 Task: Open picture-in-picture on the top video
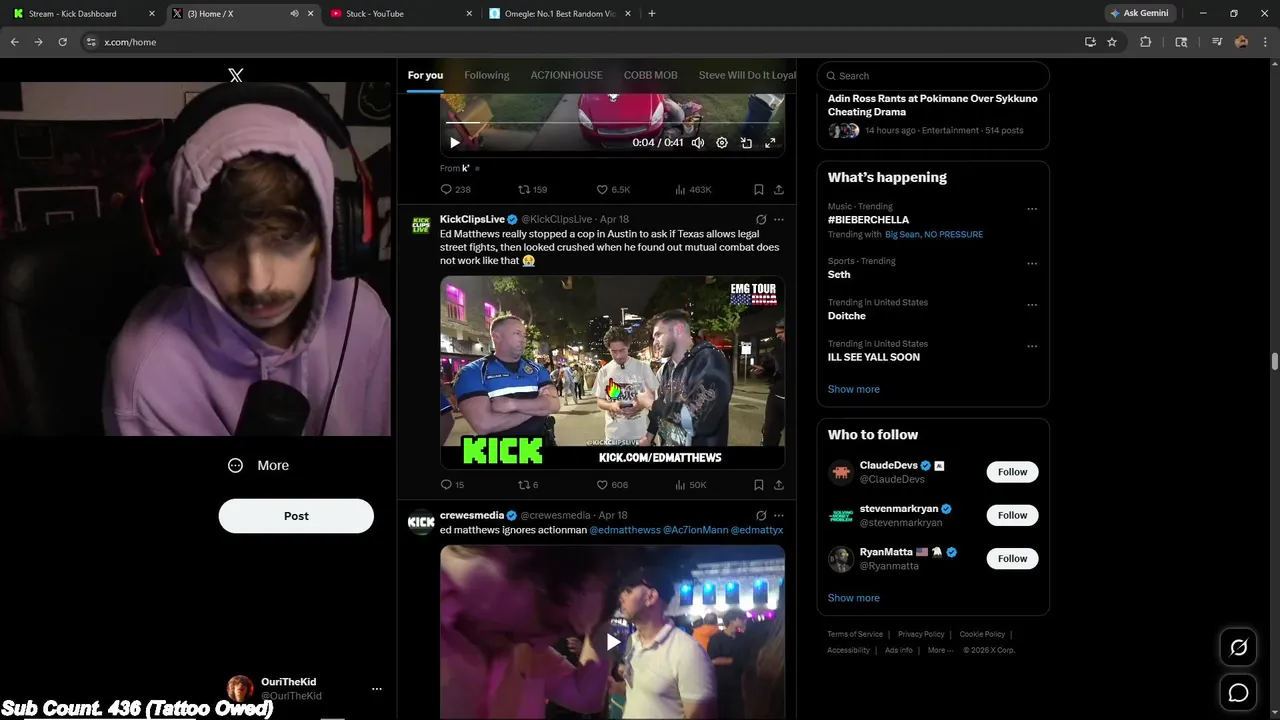click(x=746, y=143)
